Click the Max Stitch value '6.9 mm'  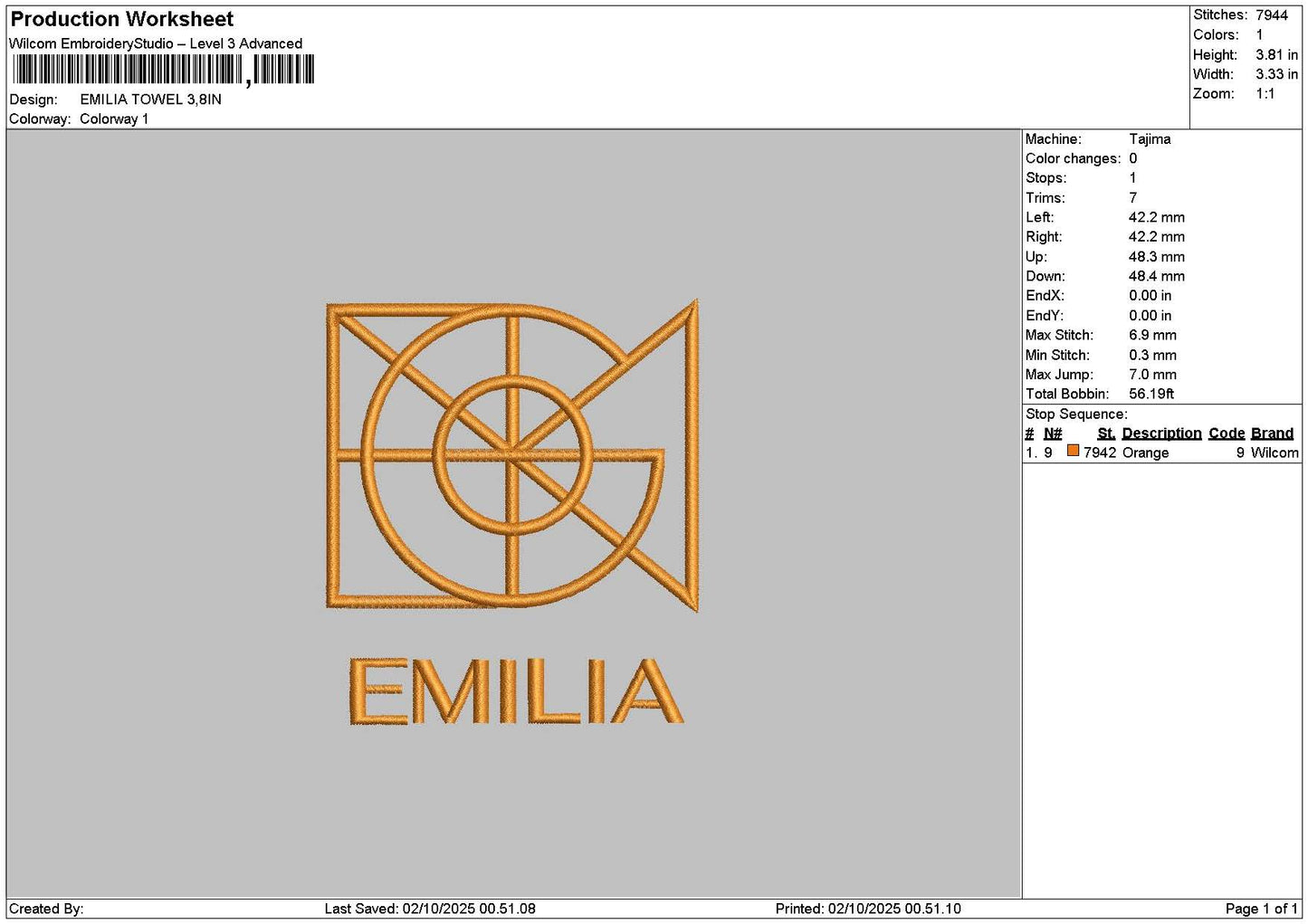[1152, 336]
